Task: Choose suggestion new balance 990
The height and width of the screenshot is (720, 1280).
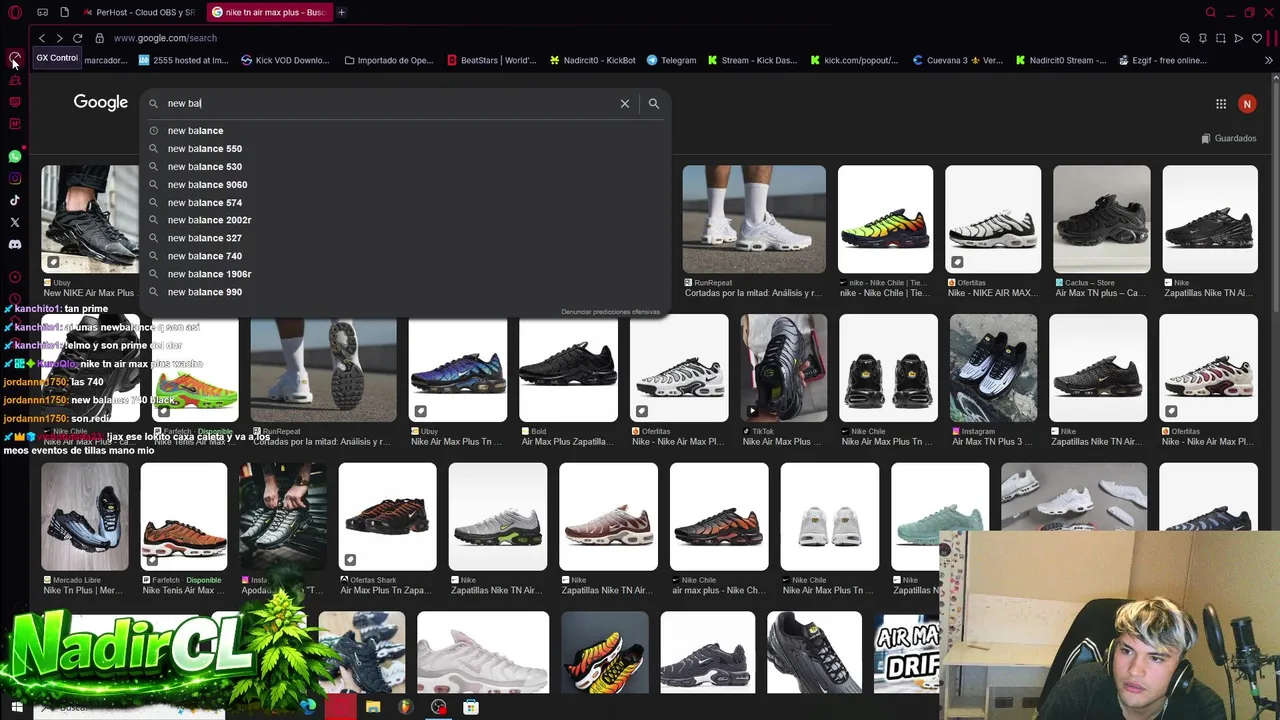Action: (x=405, y=292)
